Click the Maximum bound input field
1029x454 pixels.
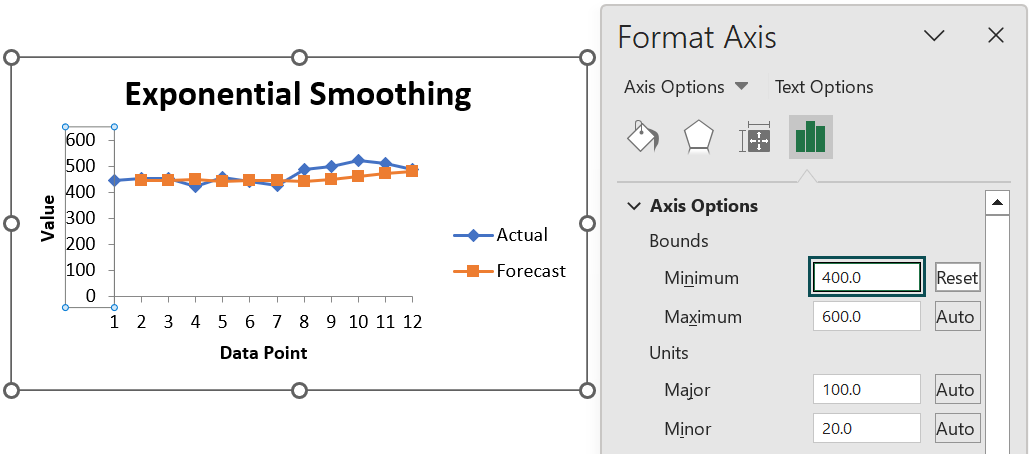pyautogui.click(x=866, y=316)
